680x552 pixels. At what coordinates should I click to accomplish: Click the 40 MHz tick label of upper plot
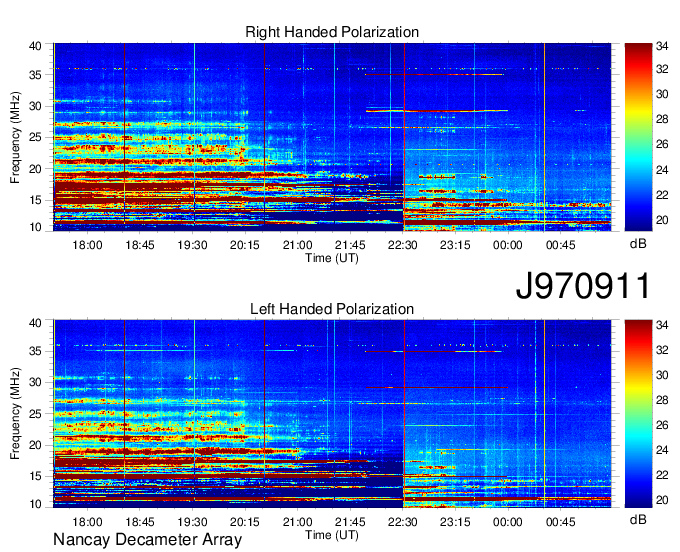(35, 46)
